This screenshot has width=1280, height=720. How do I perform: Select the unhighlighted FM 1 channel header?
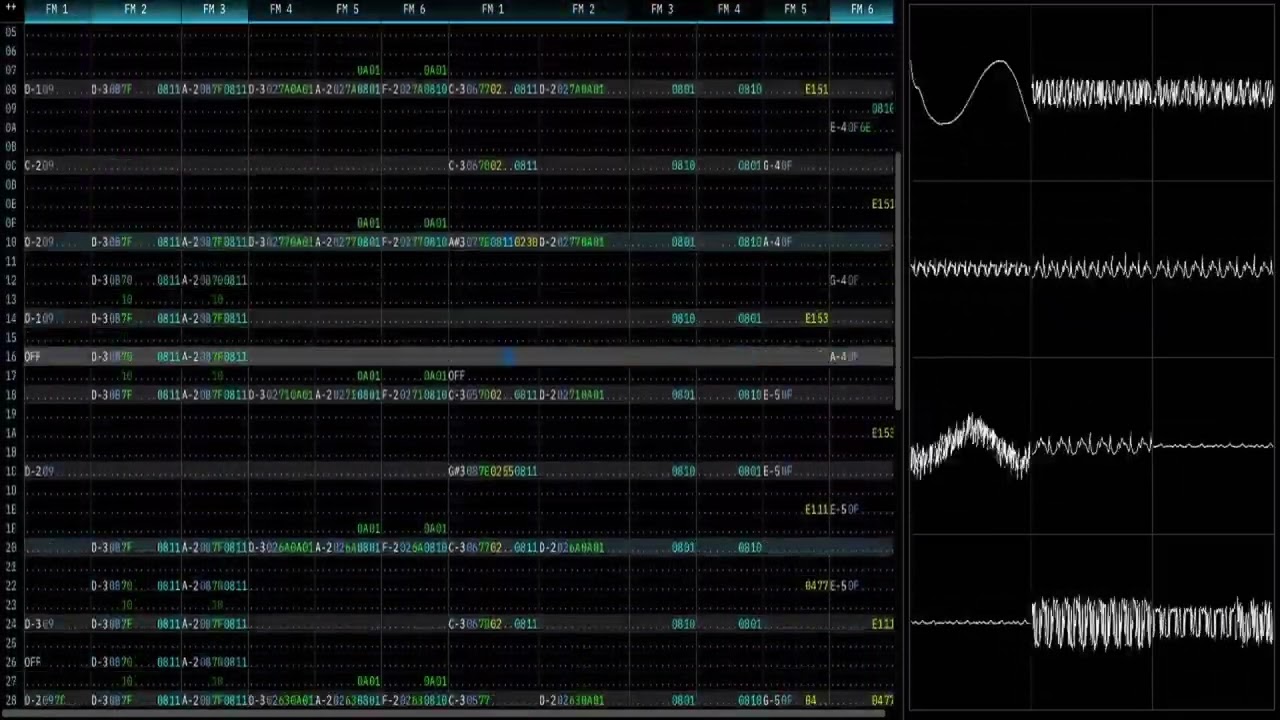[x=493, y=9]
